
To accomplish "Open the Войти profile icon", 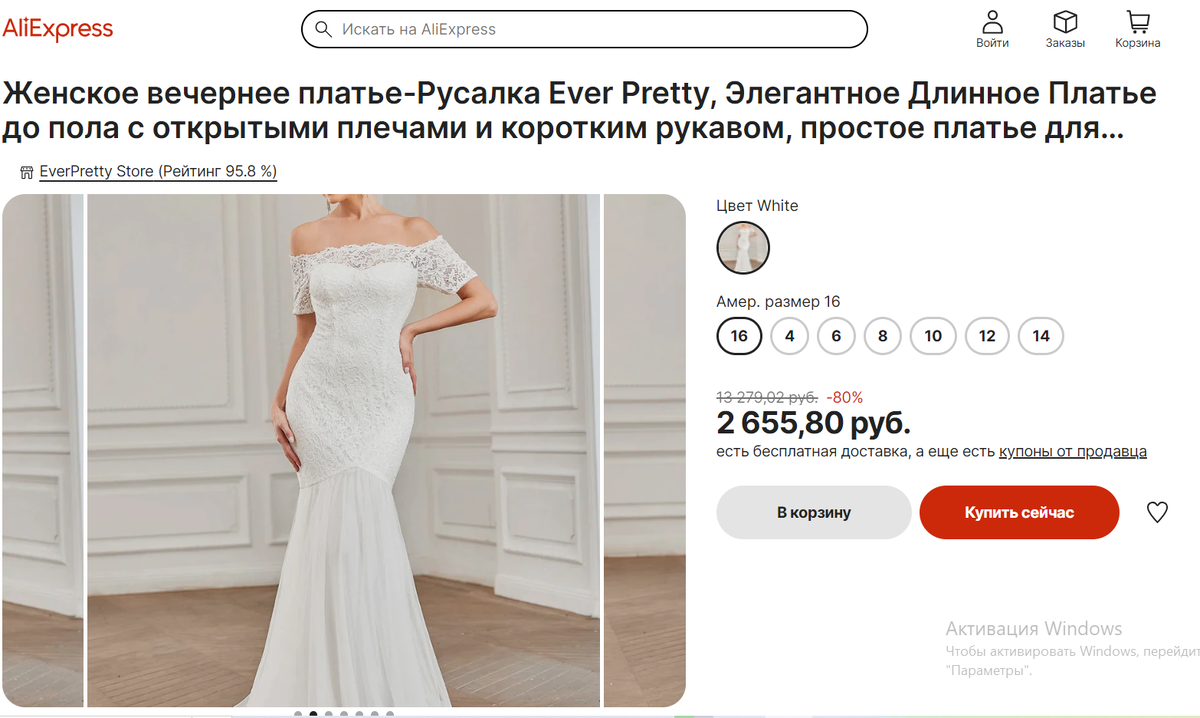I will (x=992, y=21).
